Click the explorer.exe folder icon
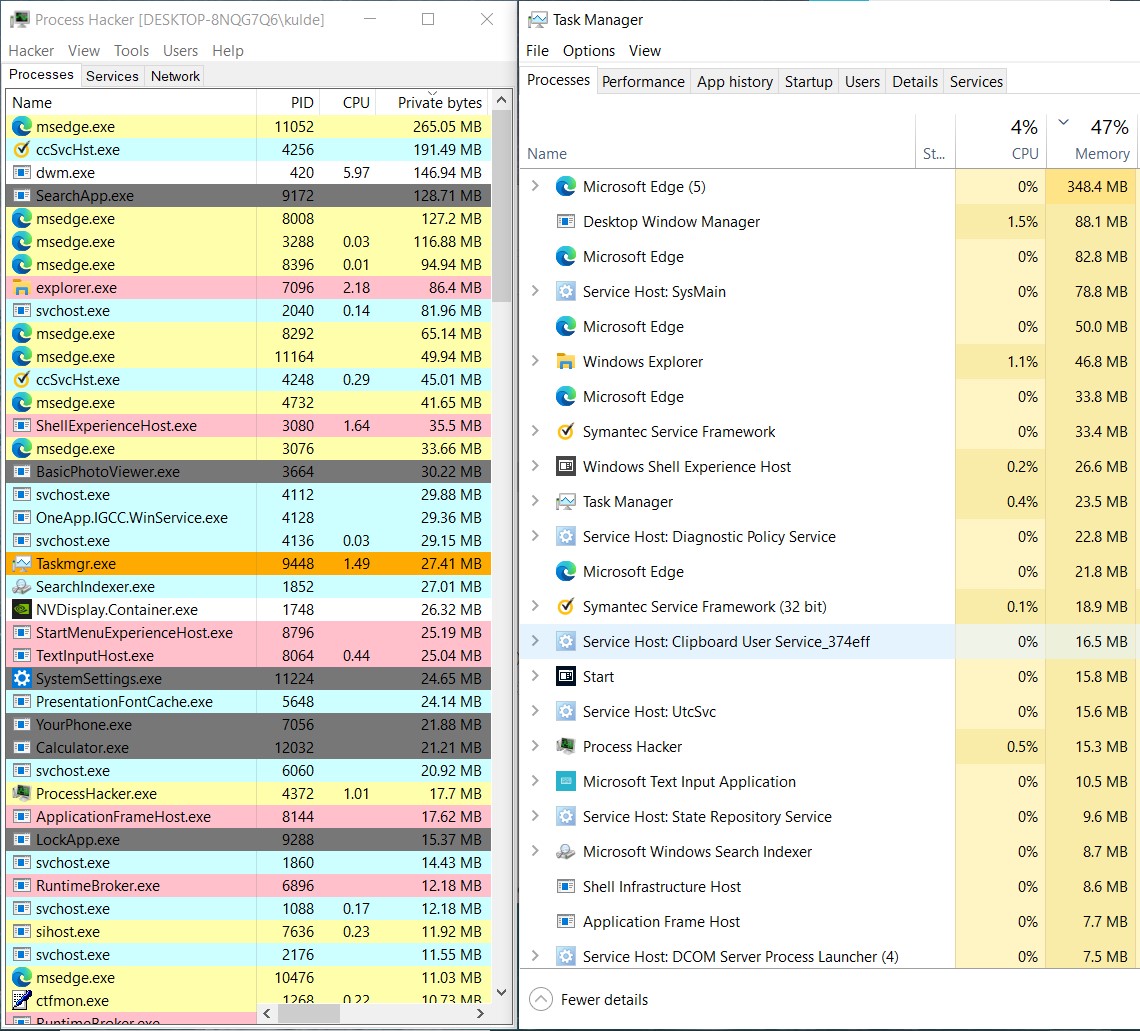1140x1031 pixels. [21, 287]
